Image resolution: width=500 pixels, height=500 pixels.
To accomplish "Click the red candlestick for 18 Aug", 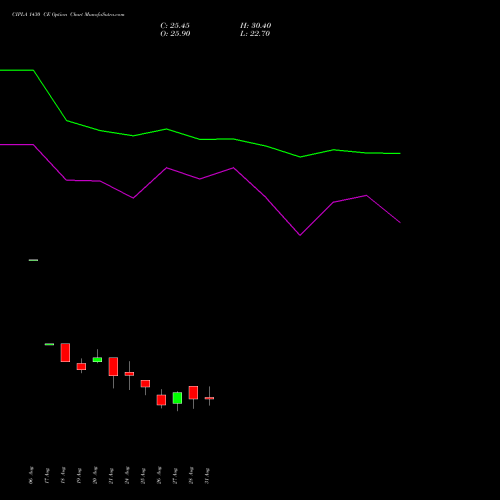I will click(65, 352).
